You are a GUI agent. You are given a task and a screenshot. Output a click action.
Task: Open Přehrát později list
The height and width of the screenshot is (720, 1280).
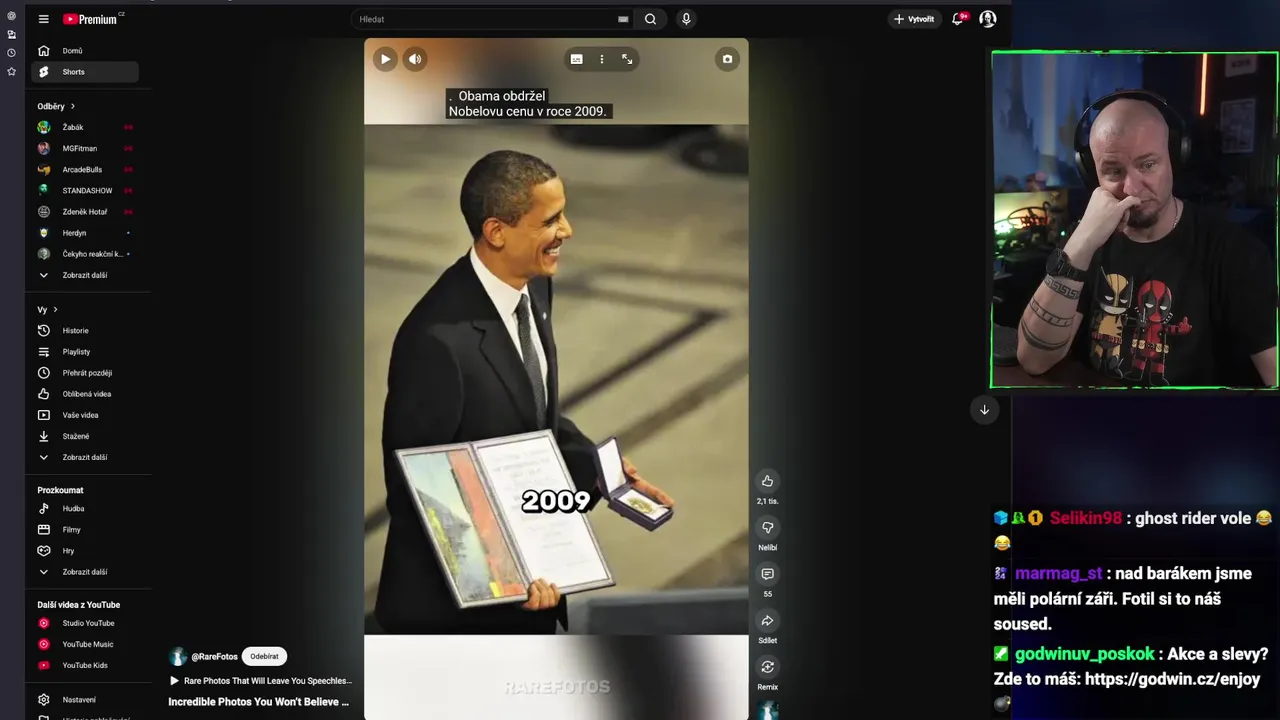[85, 373]
